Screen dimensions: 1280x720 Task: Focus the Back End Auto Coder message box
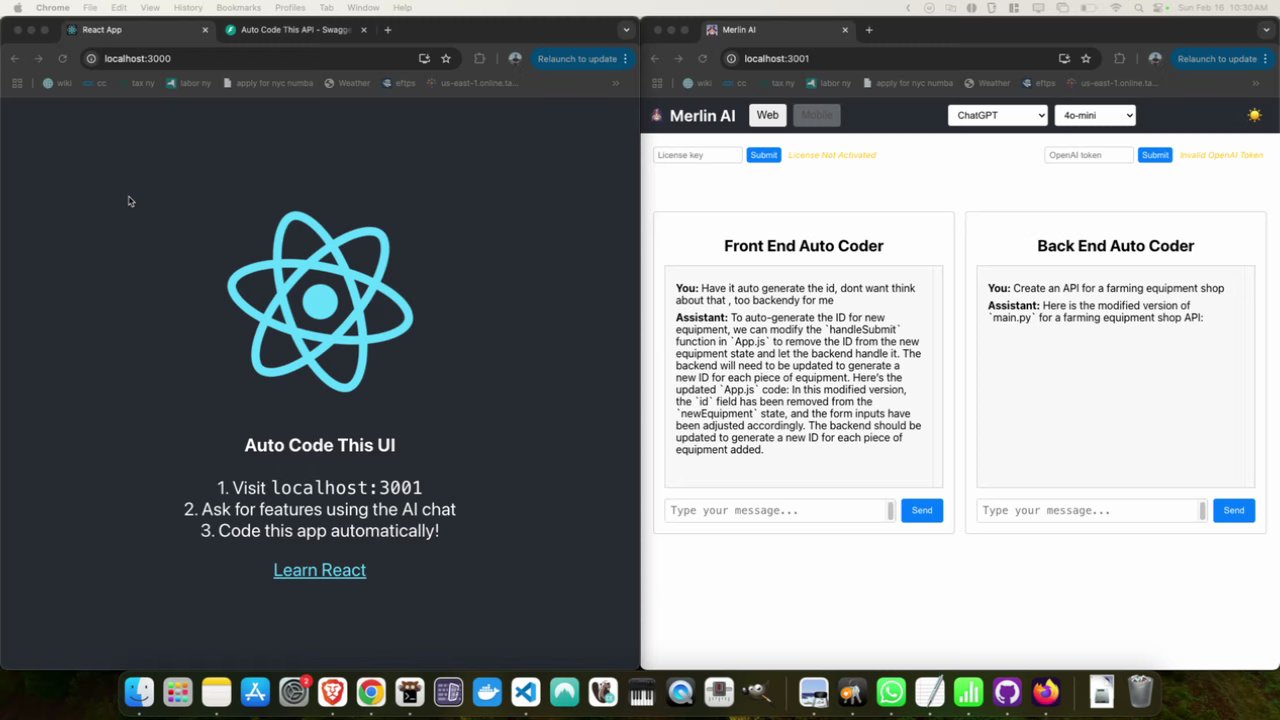click(1092, 510)
